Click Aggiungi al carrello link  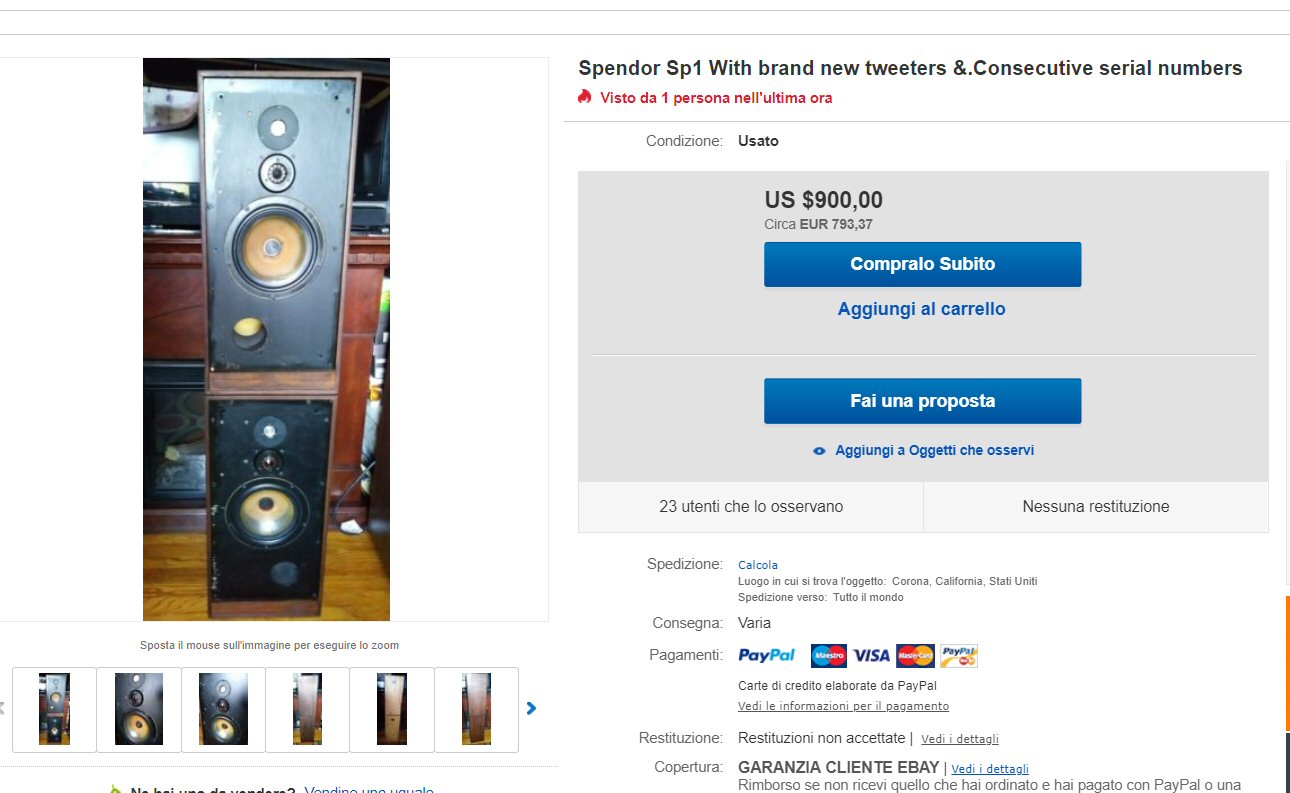[x=921, y=309]
